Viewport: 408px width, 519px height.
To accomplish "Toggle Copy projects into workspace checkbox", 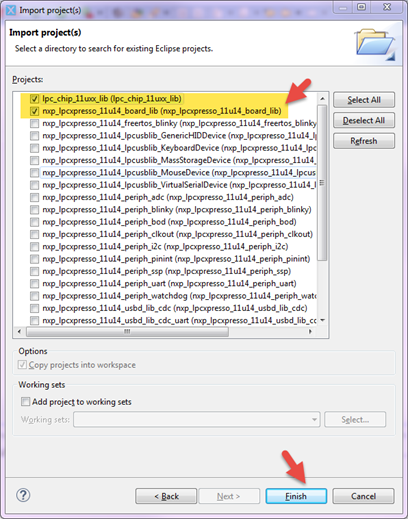I will coord(22,365).
